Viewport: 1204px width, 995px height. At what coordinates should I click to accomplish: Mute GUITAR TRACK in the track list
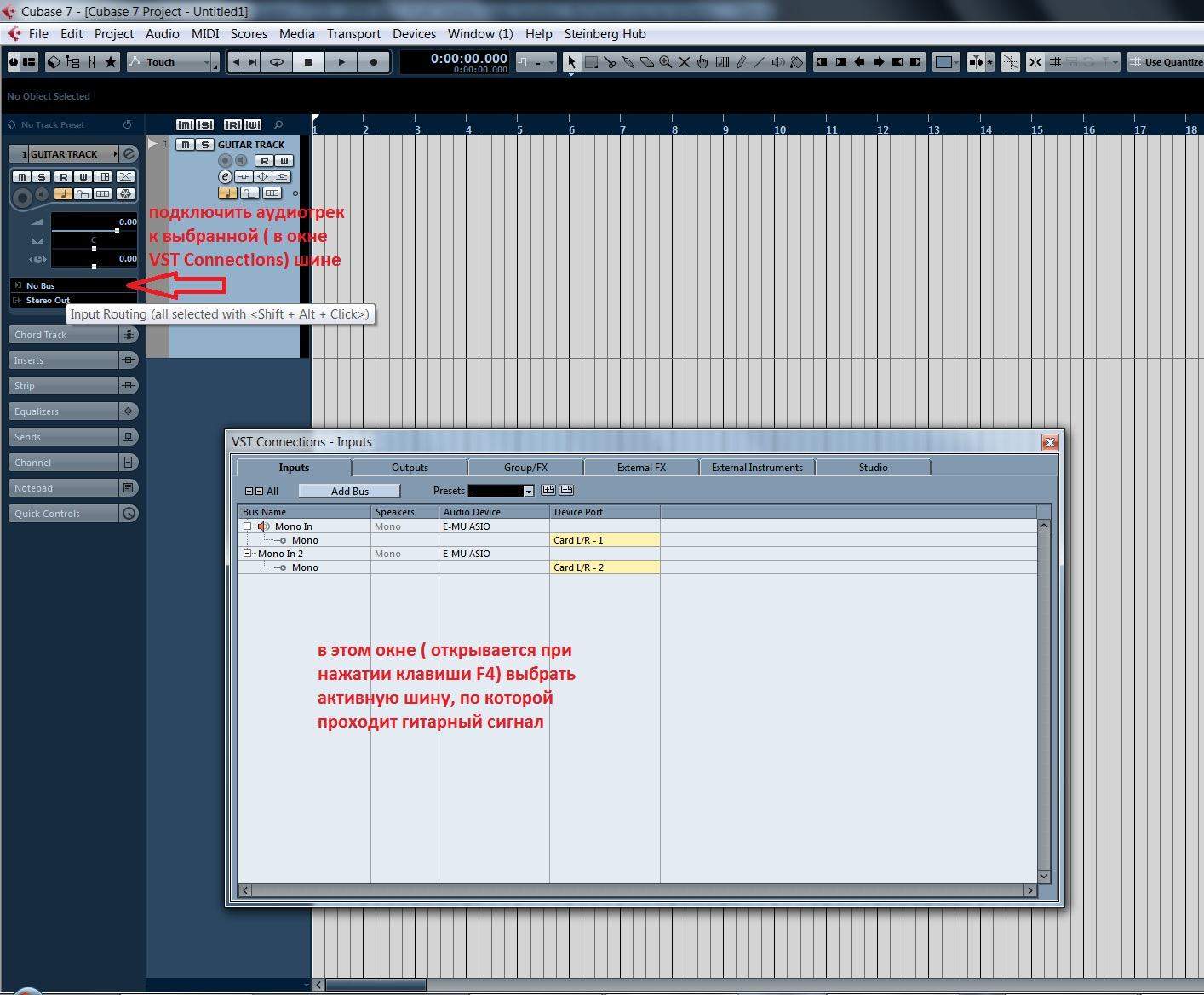point(185,145)
